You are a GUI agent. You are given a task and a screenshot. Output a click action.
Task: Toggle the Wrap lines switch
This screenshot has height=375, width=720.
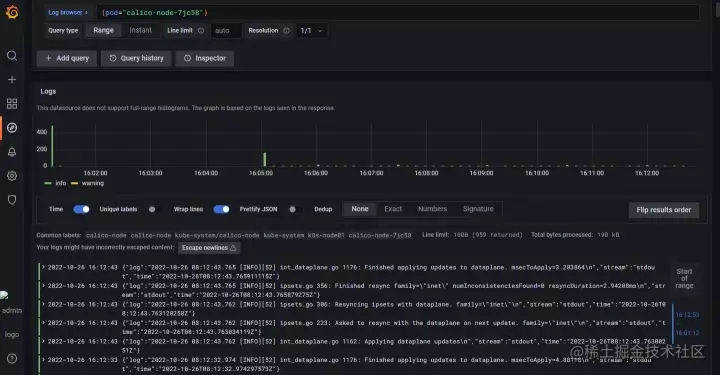pyautogui.click(x=221, y=209)
